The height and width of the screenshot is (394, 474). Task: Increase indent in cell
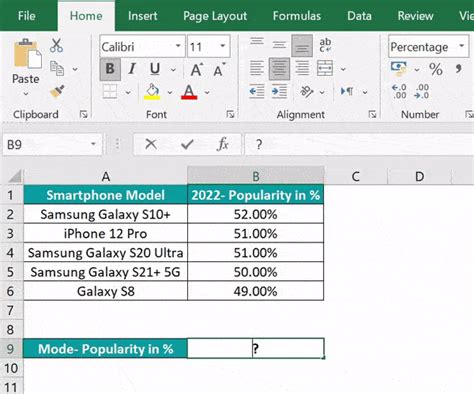click(279, 91)
